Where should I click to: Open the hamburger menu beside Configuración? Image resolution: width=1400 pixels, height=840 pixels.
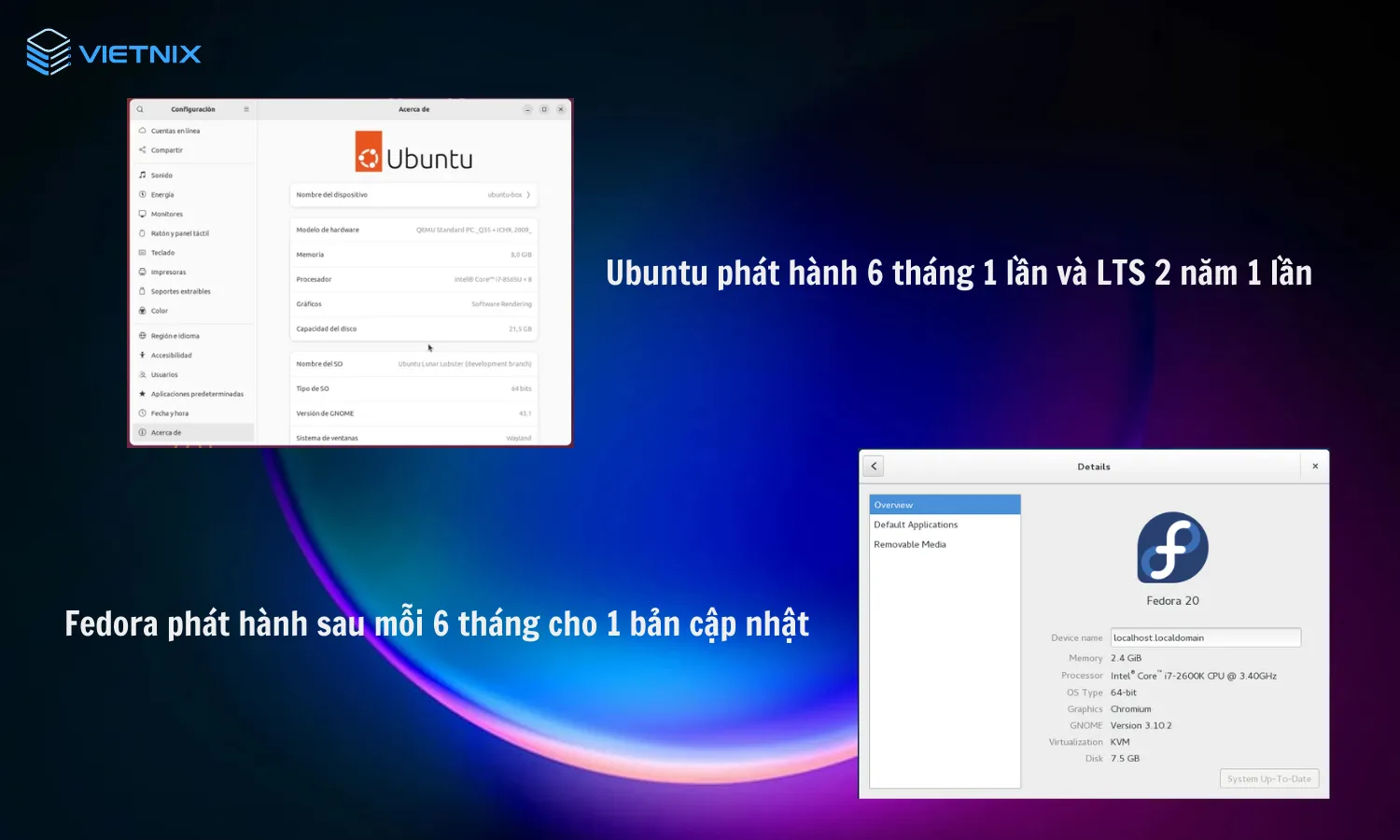click(x=246, y=109)
